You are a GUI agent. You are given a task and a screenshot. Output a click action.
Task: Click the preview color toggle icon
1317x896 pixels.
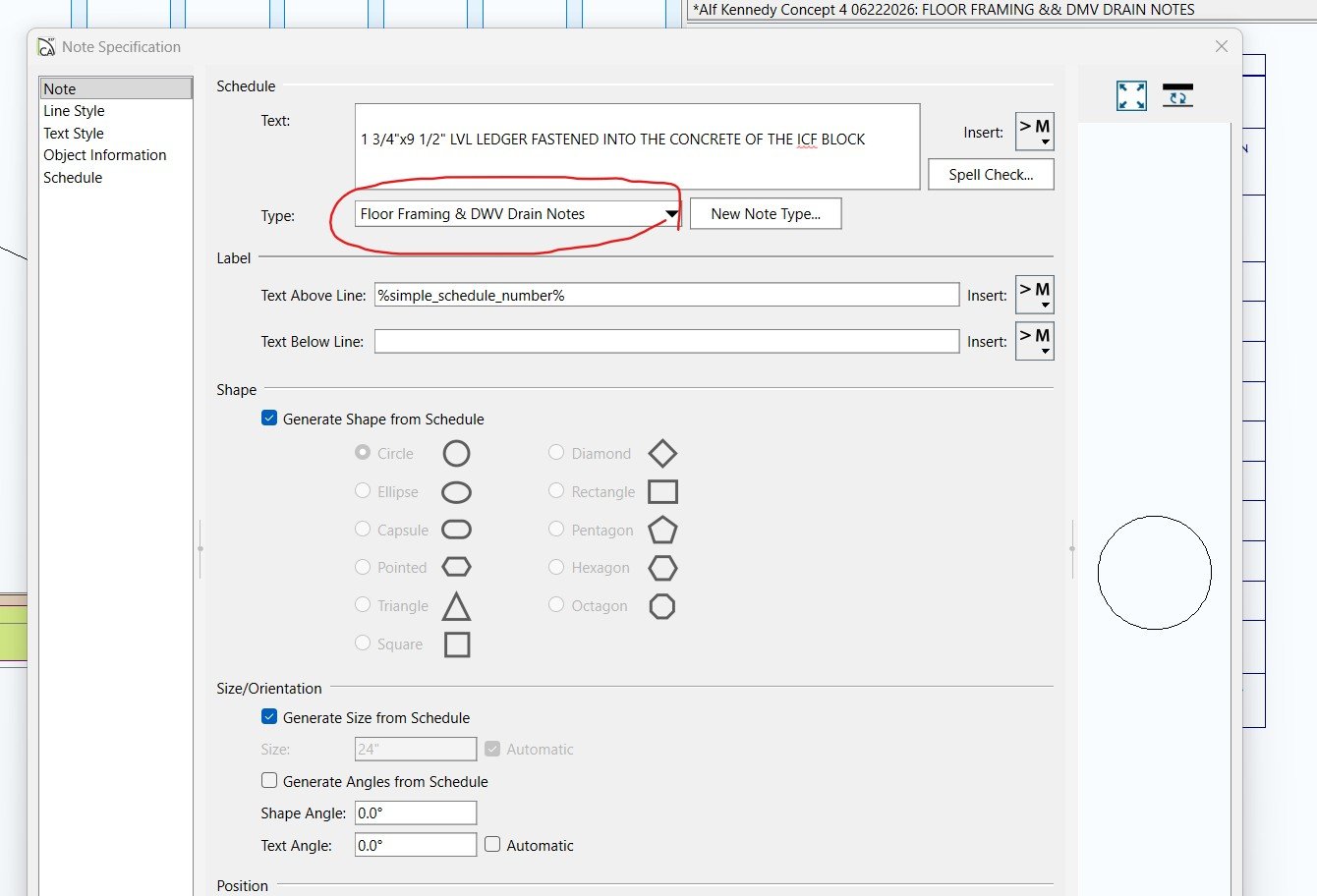1177,95
